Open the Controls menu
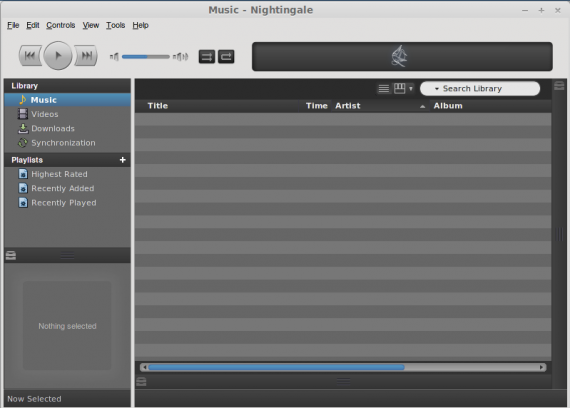 point(61,25)
